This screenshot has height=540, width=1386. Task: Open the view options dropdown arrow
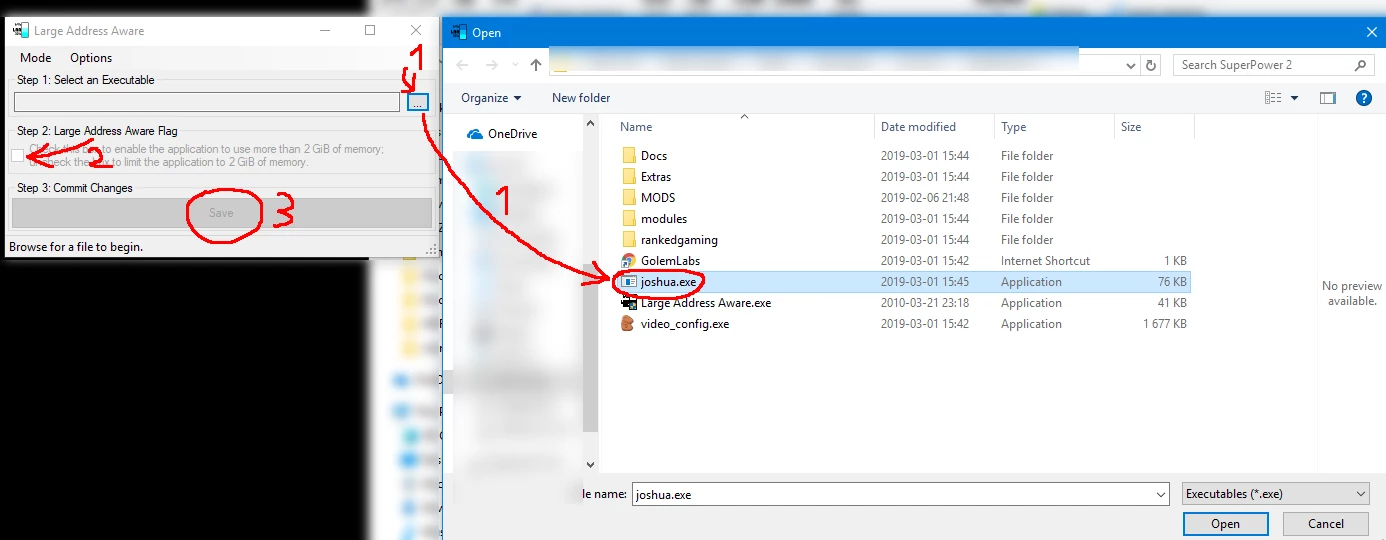pyautogui.click(x=1294, y=98)
